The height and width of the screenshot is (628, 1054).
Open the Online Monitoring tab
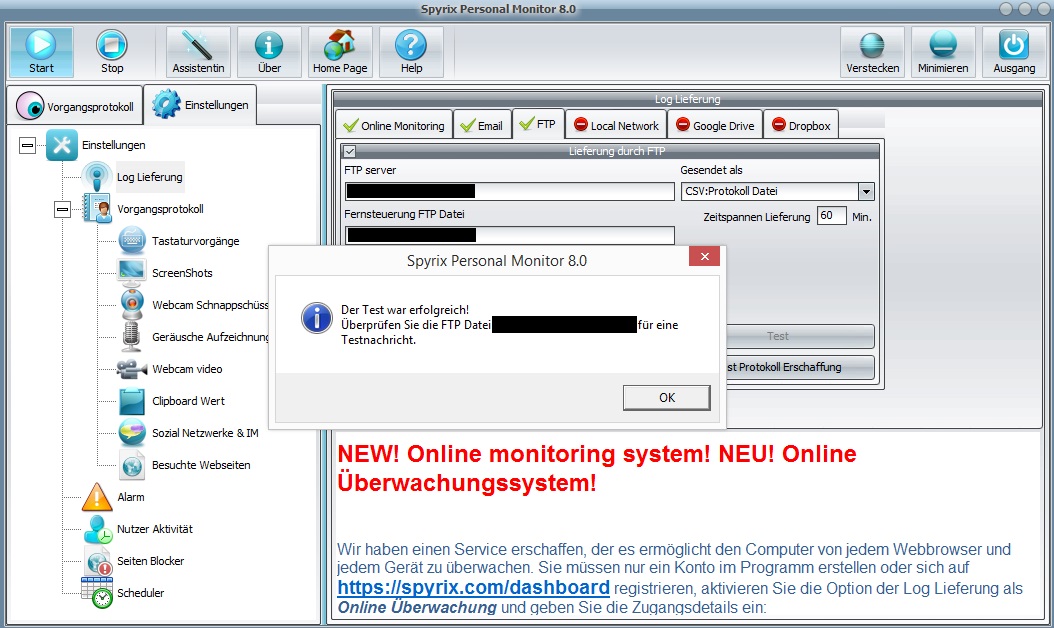coord(394,125)
